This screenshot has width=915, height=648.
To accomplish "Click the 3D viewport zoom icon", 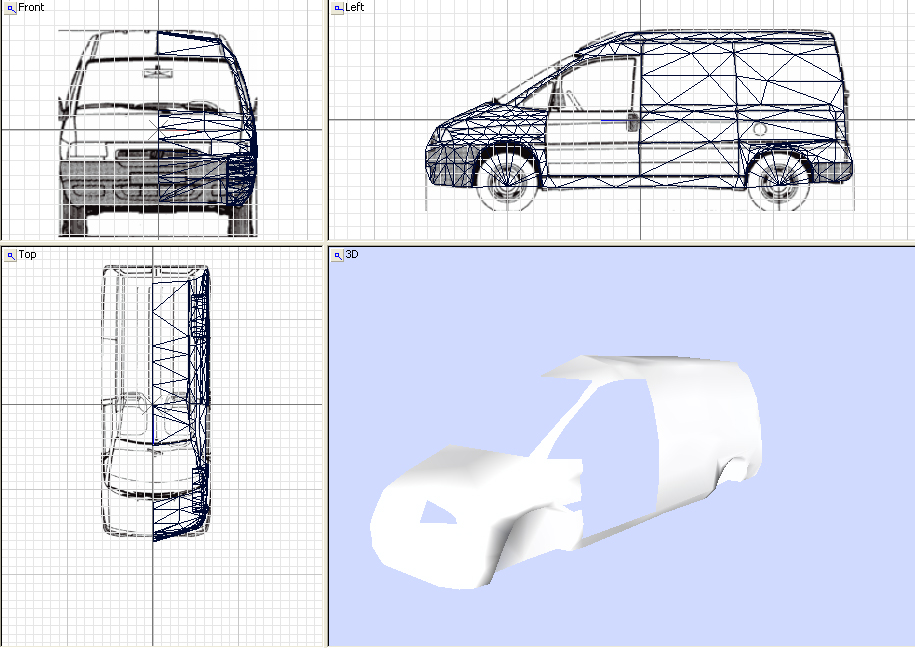I will pyautogui.click(x=338, y=255).
